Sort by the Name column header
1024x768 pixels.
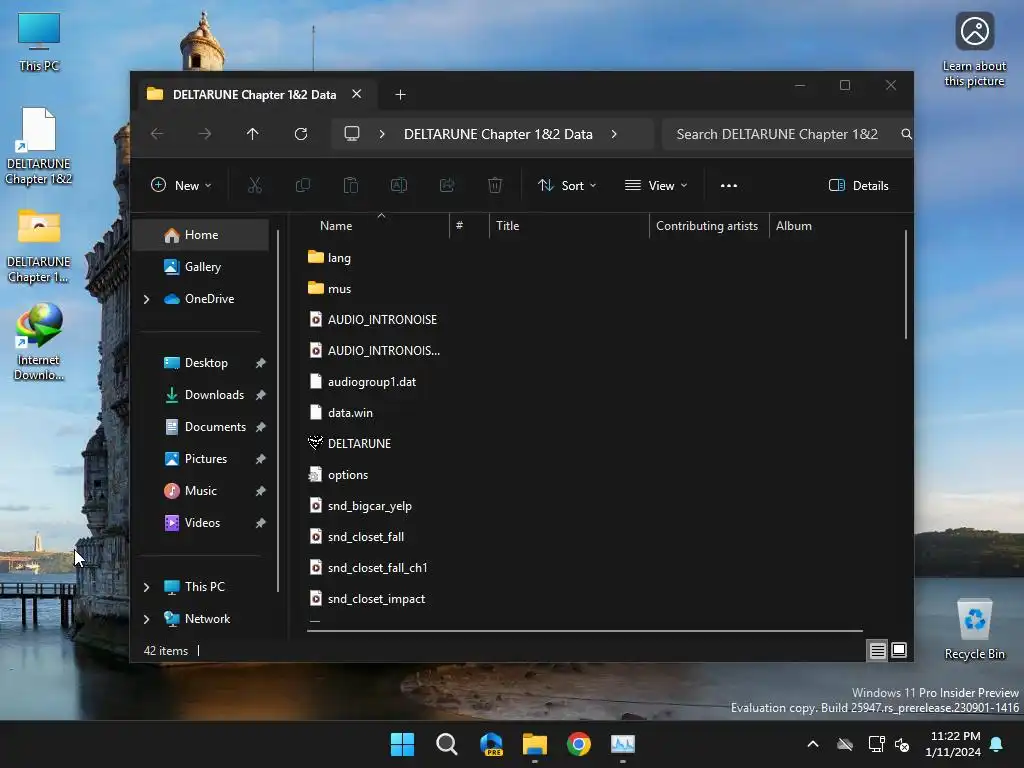tap(377, 226)
